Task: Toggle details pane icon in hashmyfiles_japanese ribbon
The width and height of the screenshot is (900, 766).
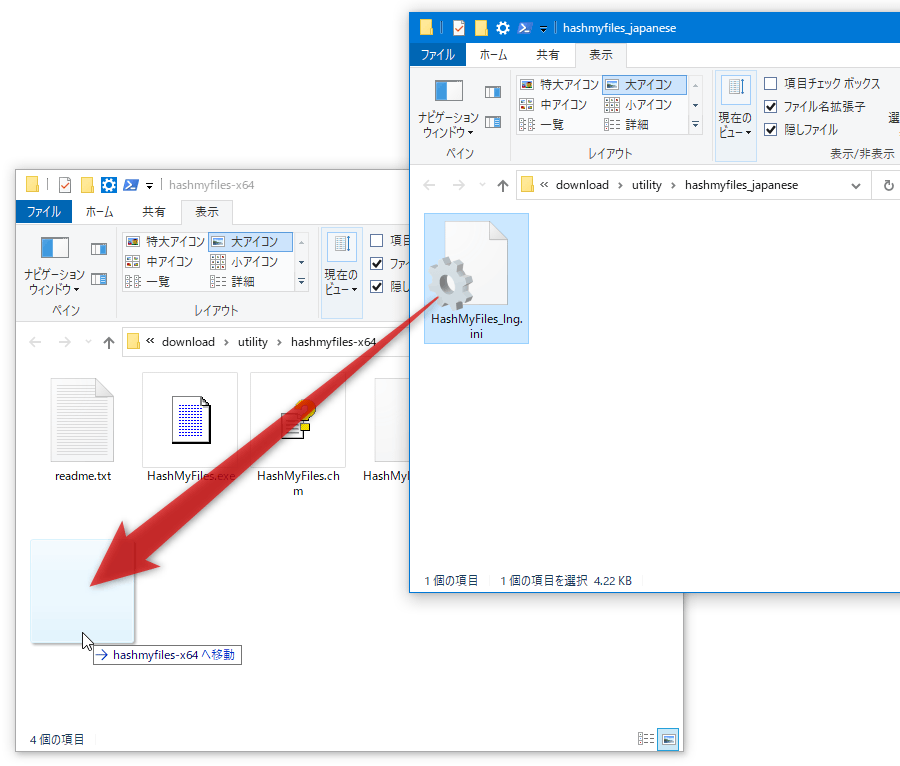Action: pyautogui.click(x=492, y=122)
